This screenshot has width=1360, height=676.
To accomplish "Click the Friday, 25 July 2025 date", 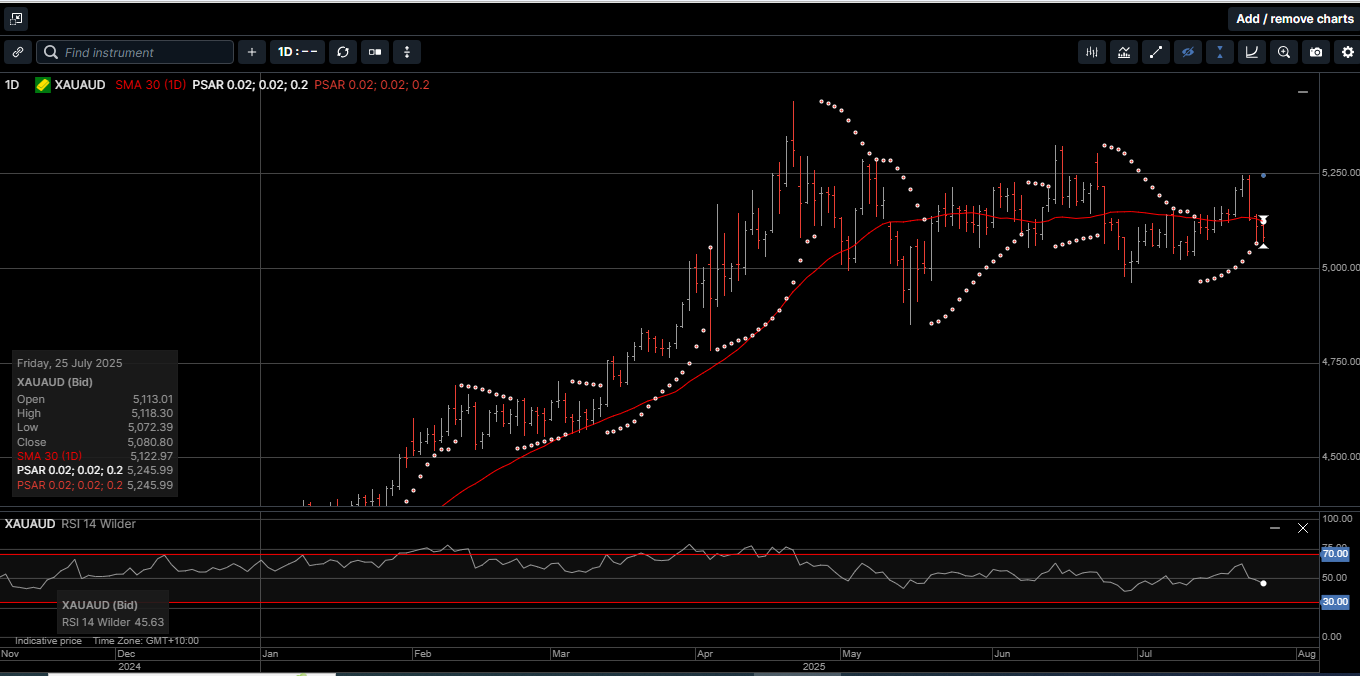I will (x=70, y=363).
